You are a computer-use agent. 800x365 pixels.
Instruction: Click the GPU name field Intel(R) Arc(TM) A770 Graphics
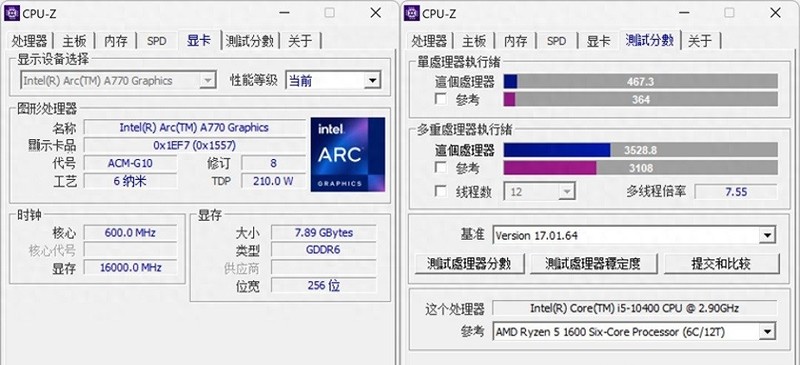(194, 128)
